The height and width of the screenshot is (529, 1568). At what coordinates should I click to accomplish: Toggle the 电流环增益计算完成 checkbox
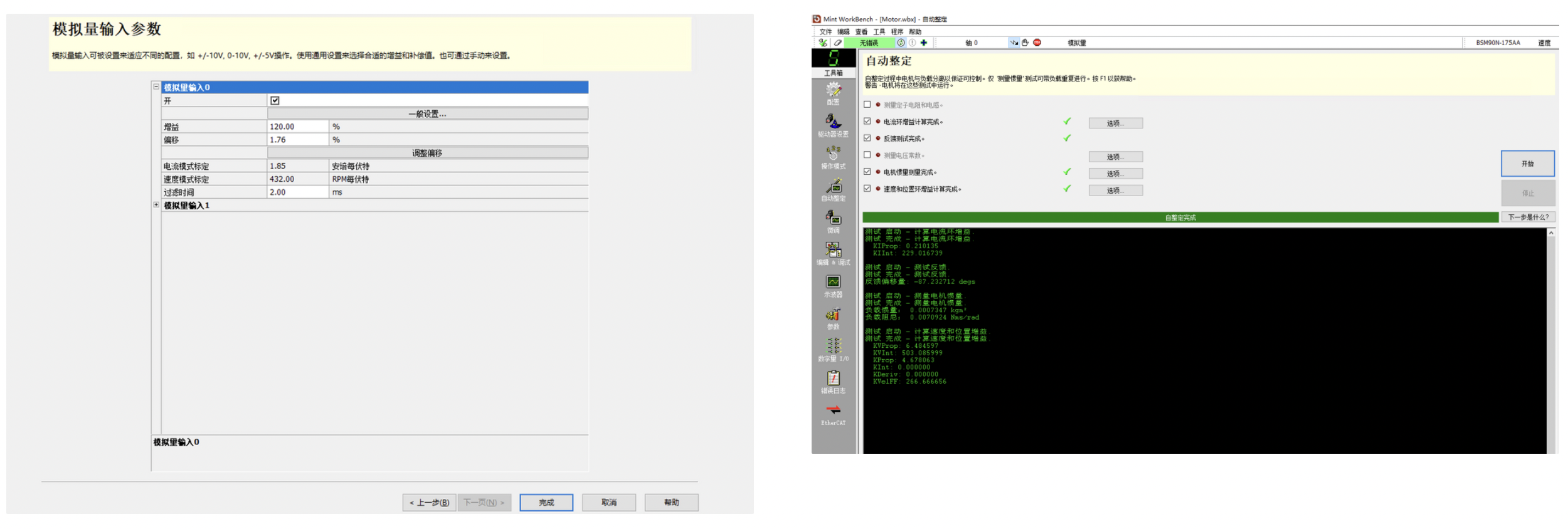[867, 121]
